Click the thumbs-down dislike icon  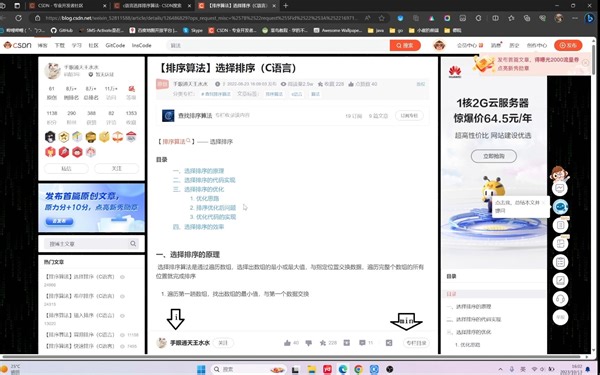coord(309,343)
